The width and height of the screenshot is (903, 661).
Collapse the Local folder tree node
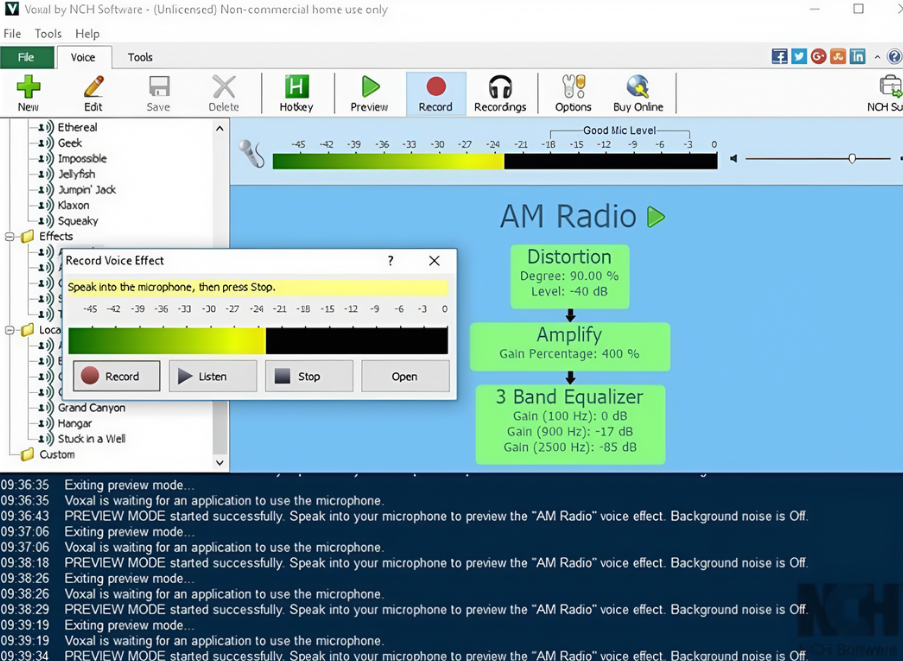10,330
